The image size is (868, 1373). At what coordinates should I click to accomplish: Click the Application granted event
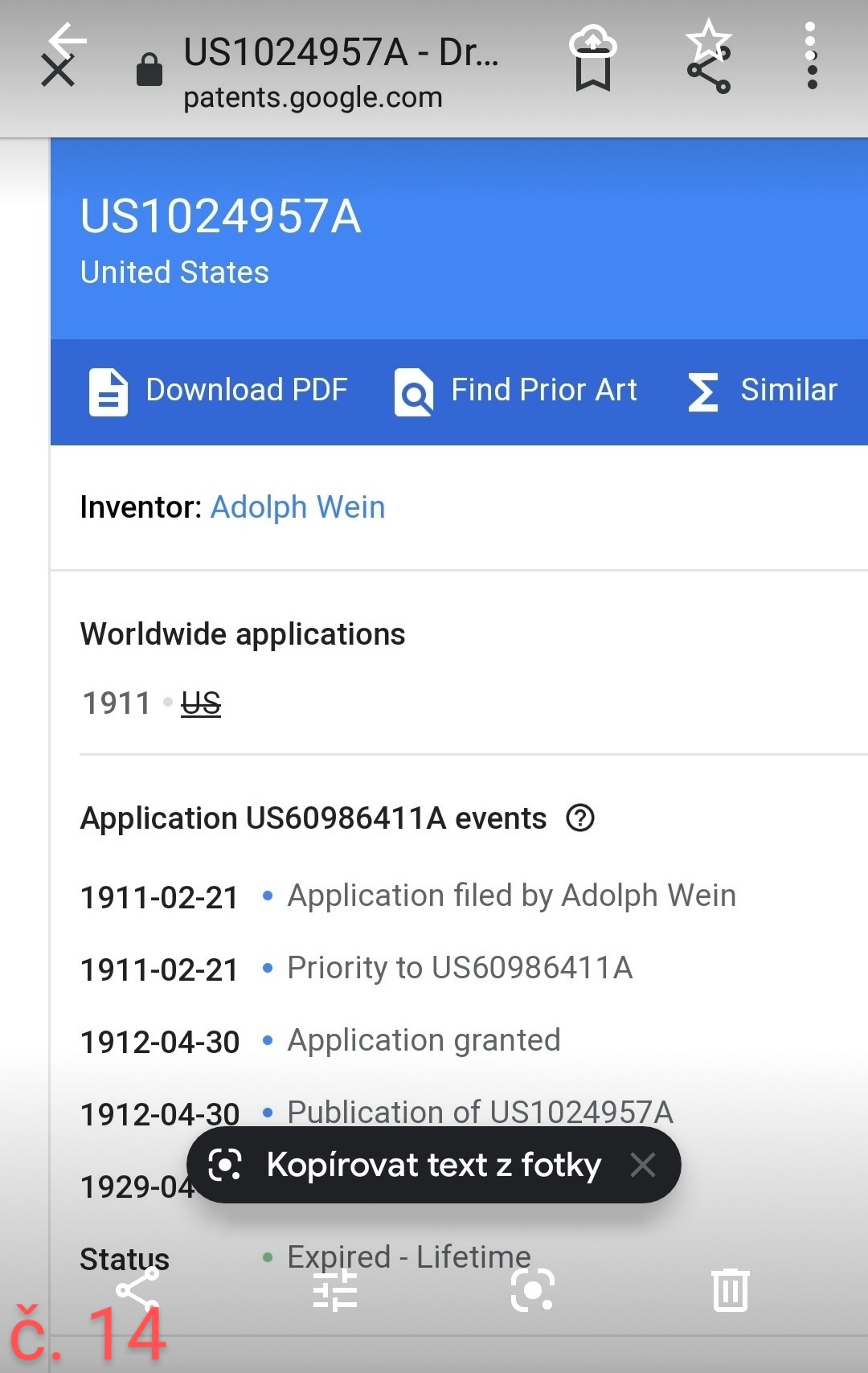424,1040
